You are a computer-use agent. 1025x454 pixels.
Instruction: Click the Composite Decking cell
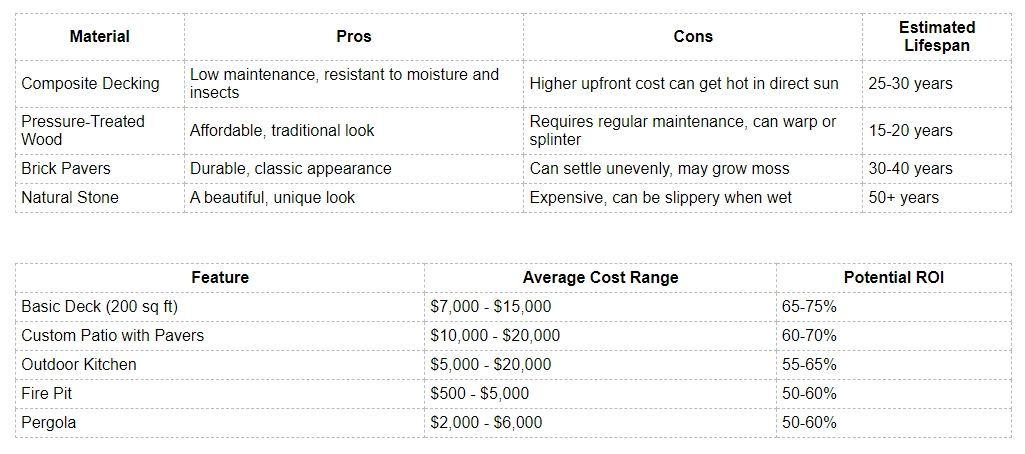point(100,84)
